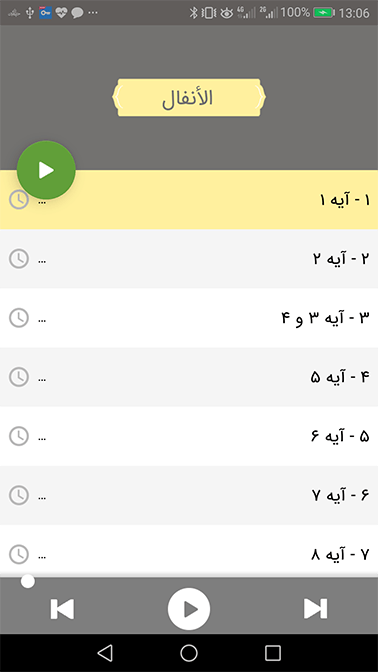Open list item ۲ - آیه ۲

tap(189, 259)
